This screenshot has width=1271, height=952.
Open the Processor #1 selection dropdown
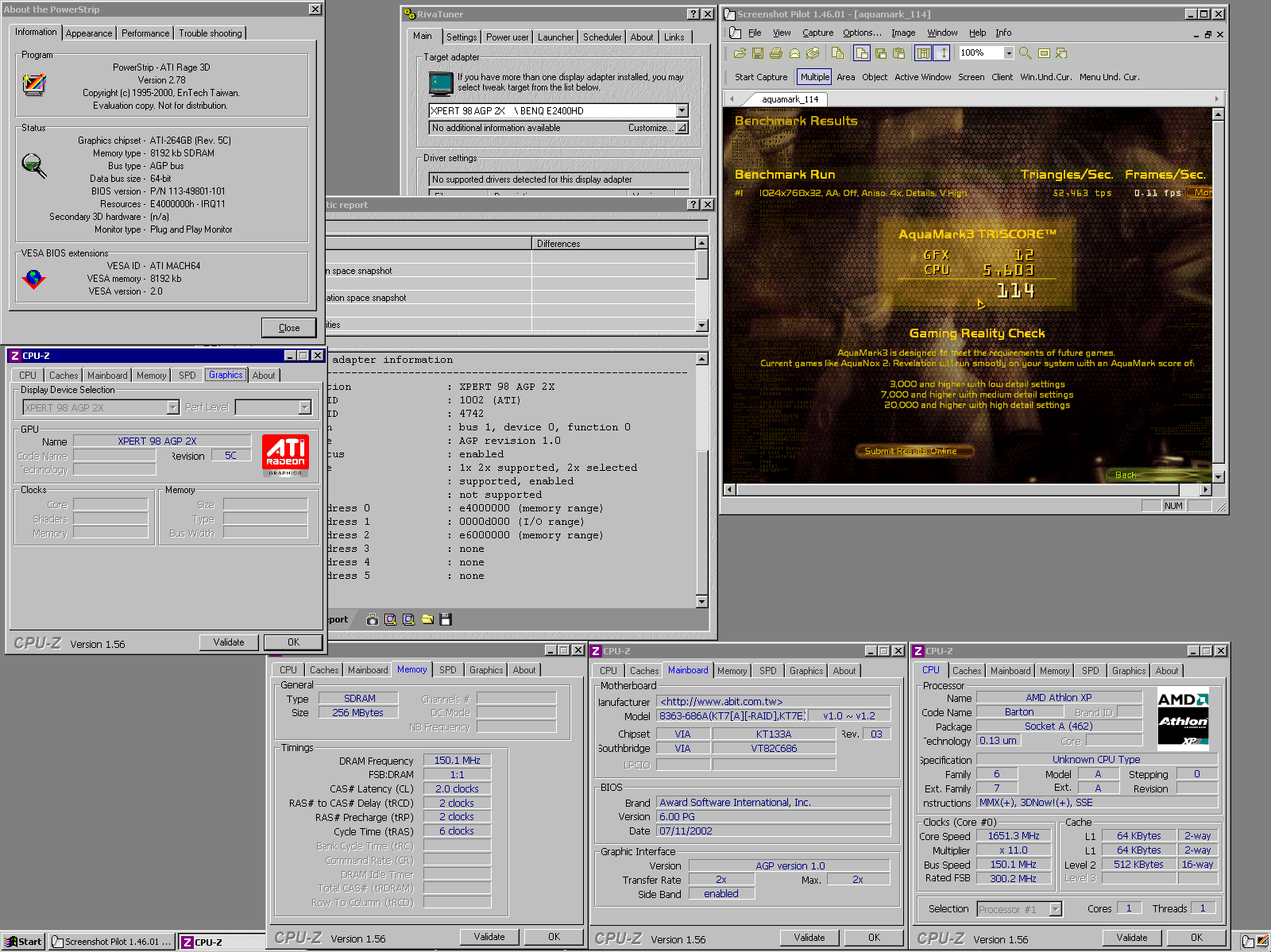1056,909
